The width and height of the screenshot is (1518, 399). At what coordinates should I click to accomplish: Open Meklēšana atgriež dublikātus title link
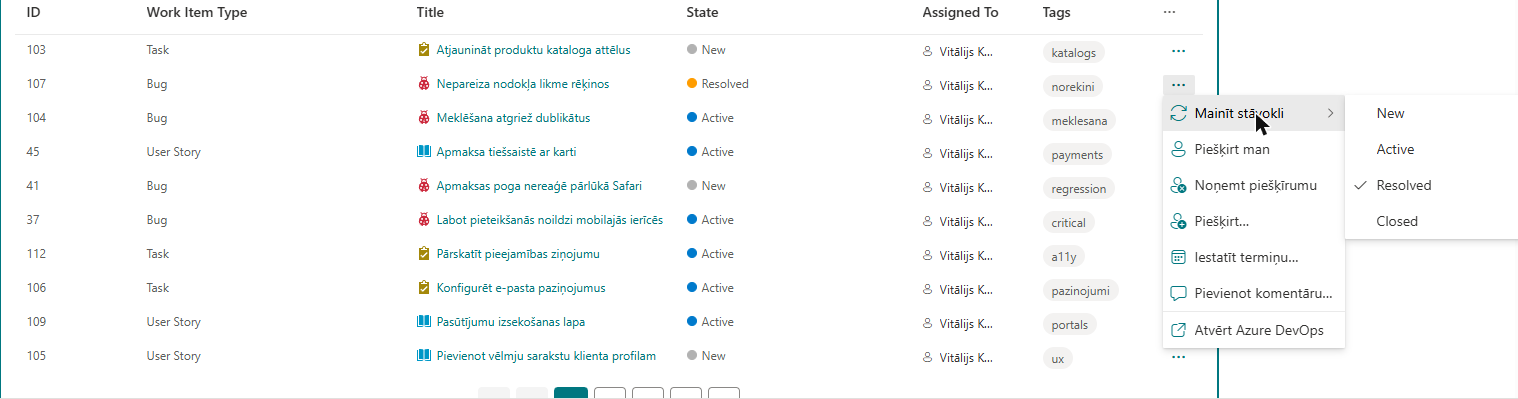pyautogui.click(x=513, y=118)
